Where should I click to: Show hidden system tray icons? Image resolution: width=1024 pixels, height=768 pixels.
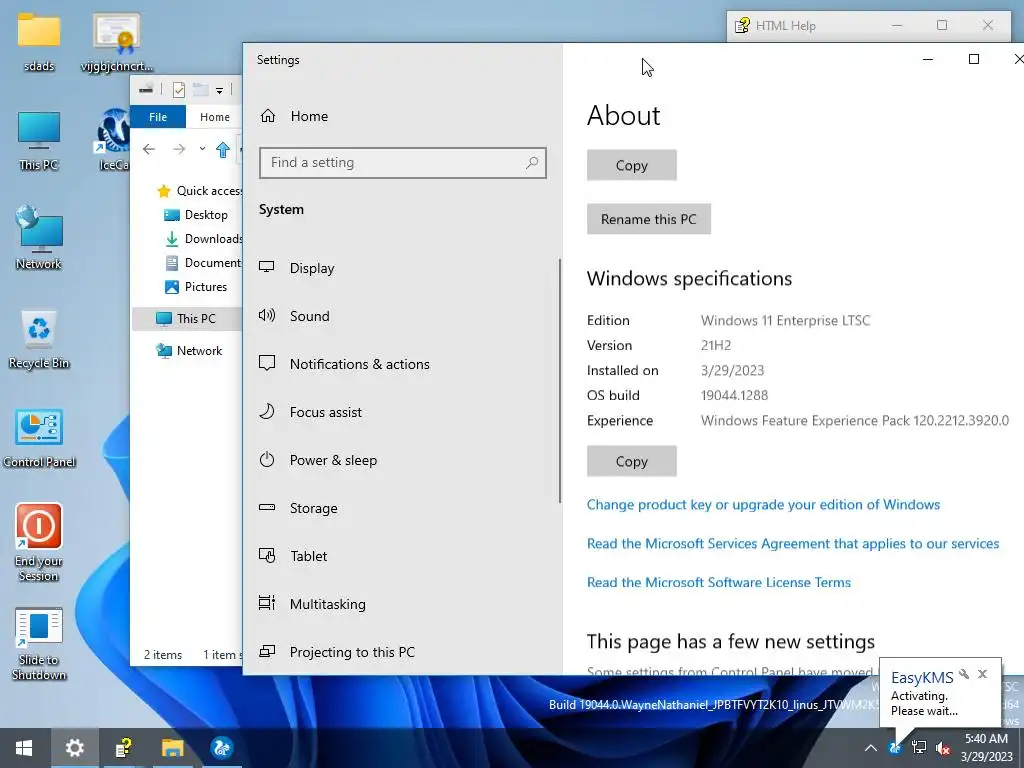coord(871,748)
